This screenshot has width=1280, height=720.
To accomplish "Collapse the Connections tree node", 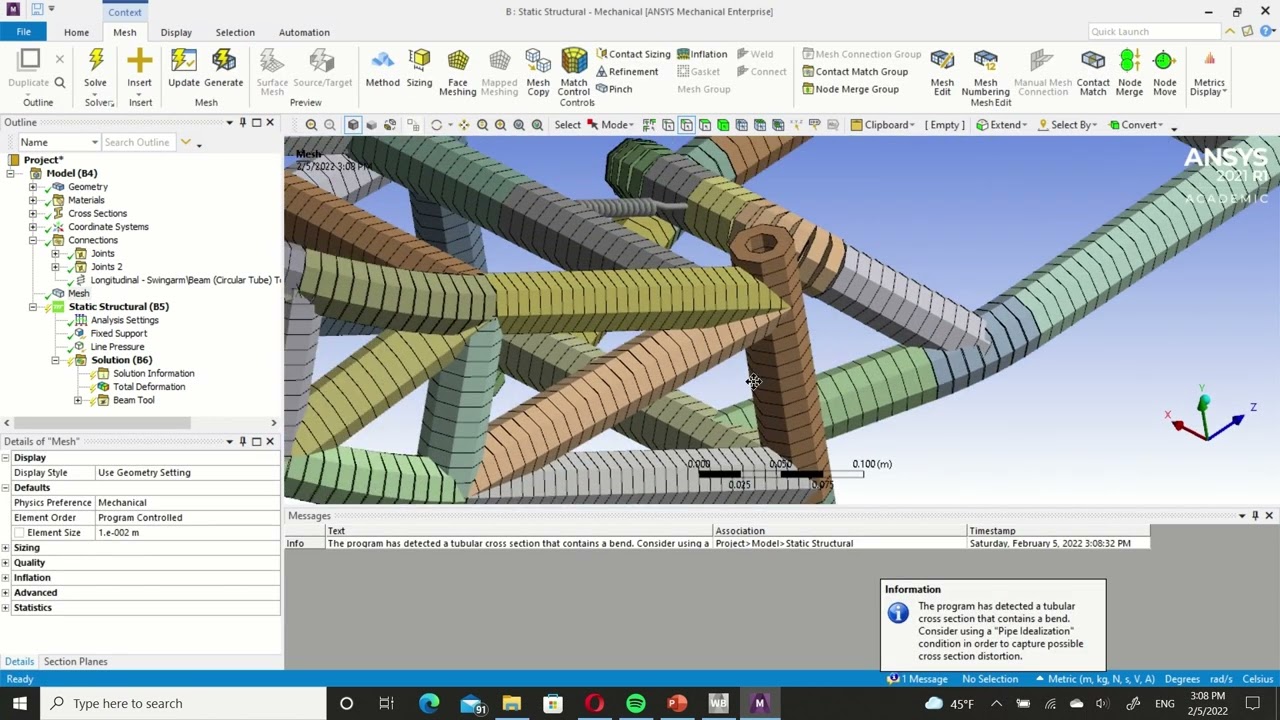I will coord(33,240).
